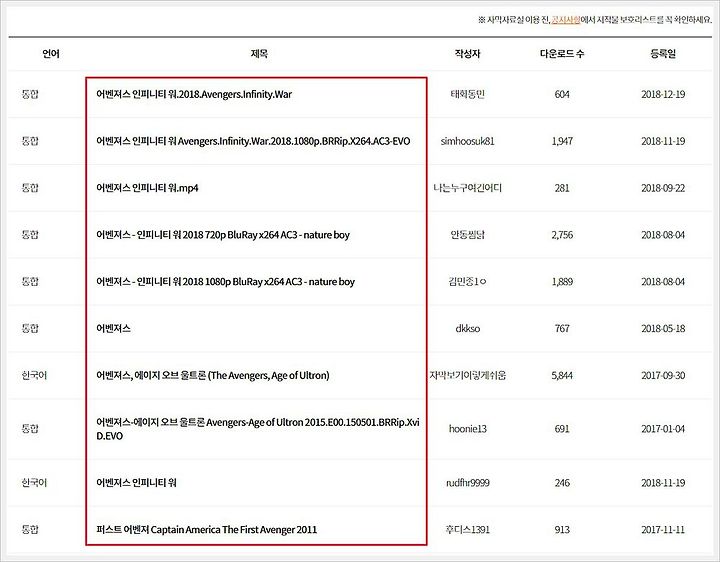Image resolution: width=720 pixels, height=562 pixels.
Task: Open Captain America The First Avenger 2011
Action: [207, 530]
